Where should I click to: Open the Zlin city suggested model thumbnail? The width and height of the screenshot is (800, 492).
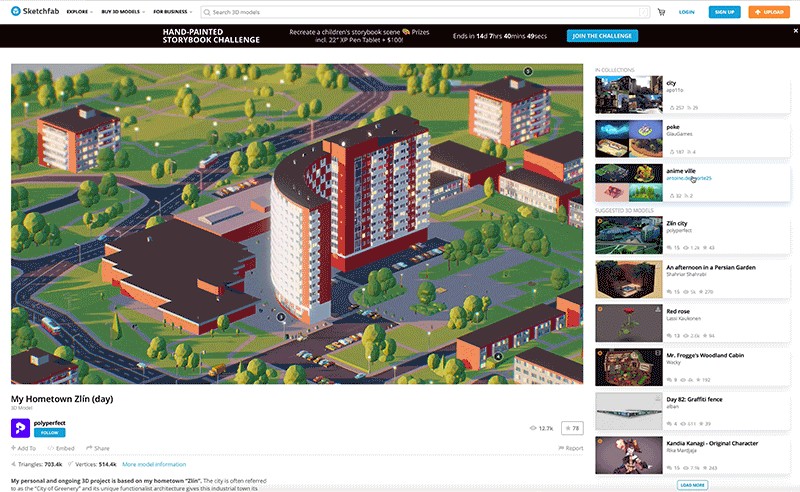click(x=629, y=235)
